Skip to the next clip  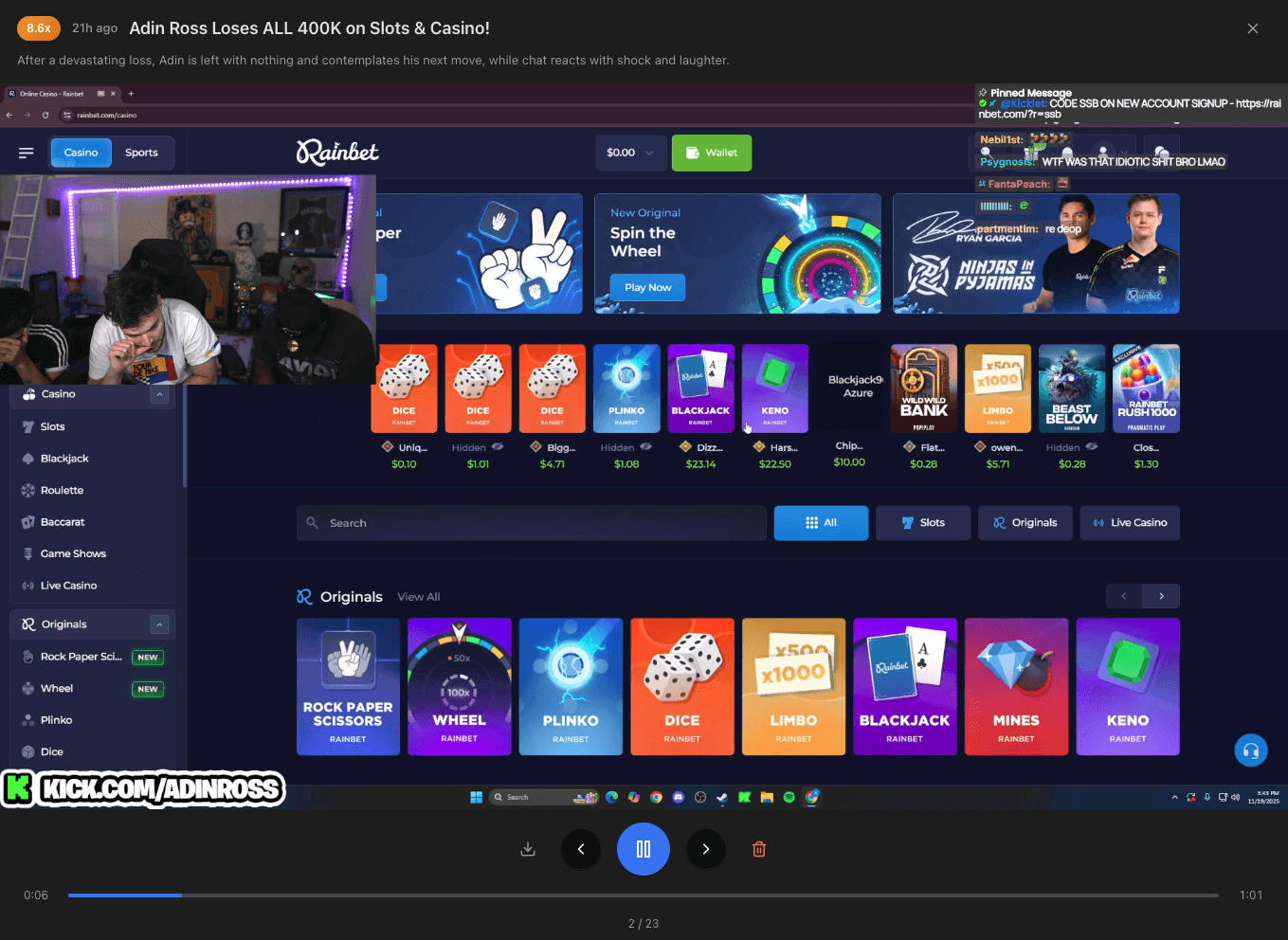[706, 849]
